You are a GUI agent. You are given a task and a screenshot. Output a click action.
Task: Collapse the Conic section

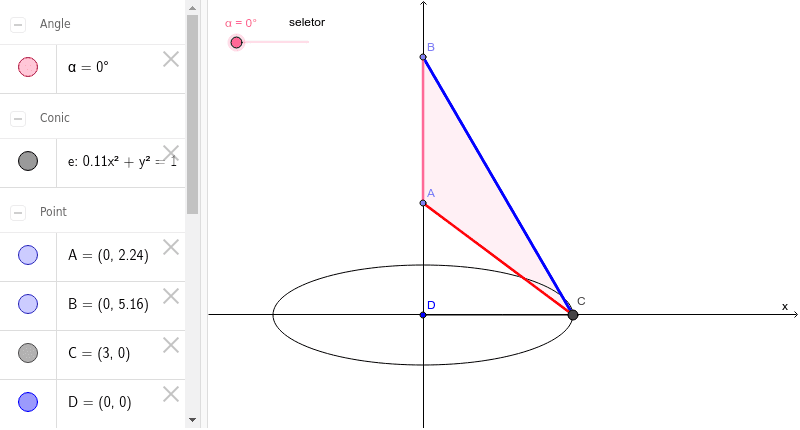(18, 118)
